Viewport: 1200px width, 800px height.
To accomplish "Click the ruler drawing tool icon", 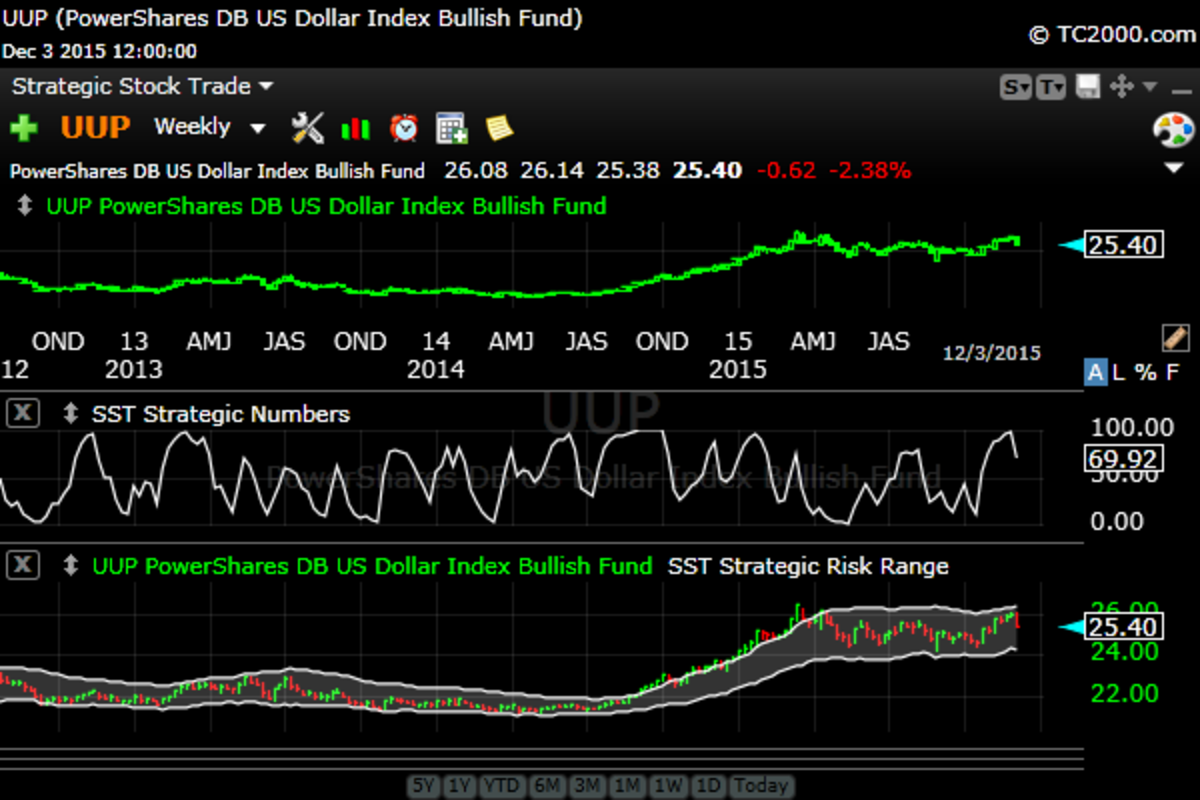I will point(1174,337).
